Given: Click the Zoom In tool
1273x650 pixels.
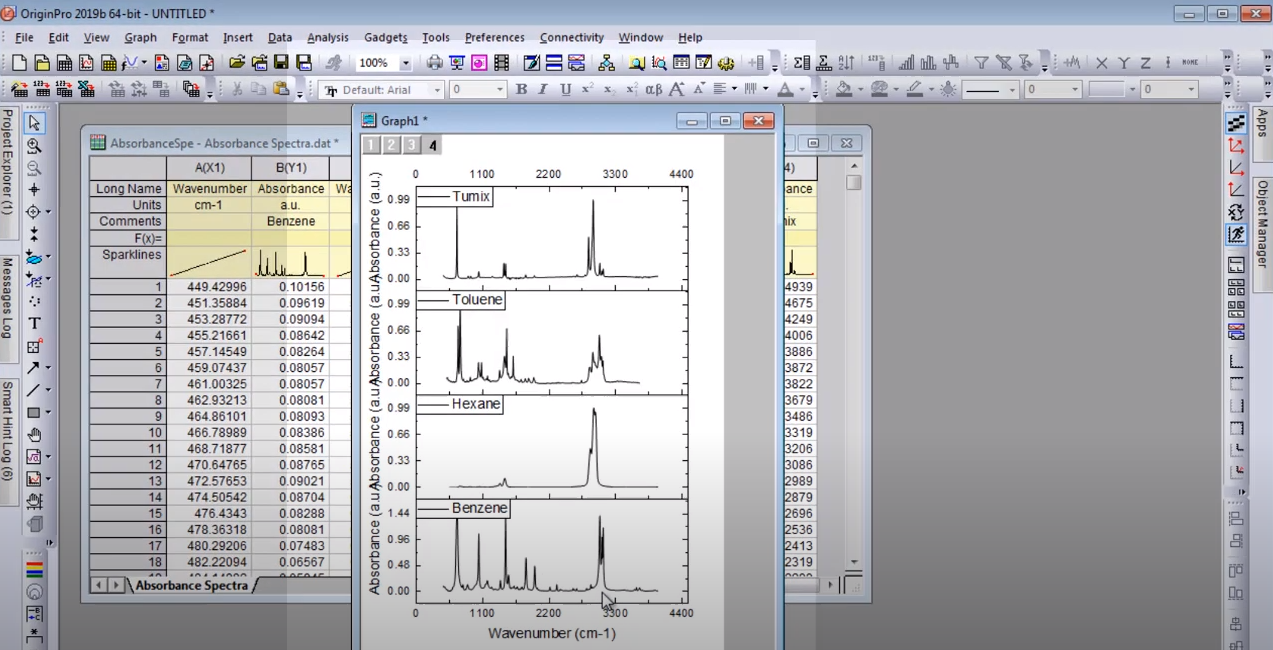Looking at the screenshot, I should pyautogui.click(x=34, y=146).
